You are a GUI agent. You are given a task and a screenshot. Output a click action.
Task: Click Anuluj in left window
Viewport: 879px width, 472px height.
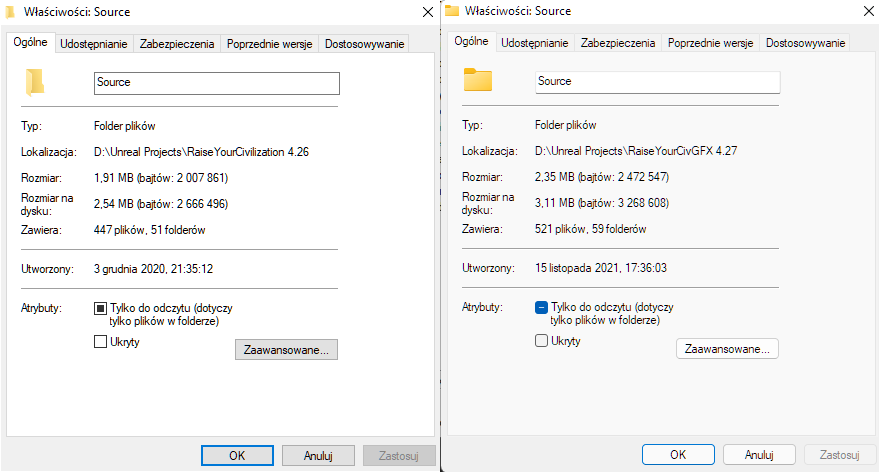(318, 456)
